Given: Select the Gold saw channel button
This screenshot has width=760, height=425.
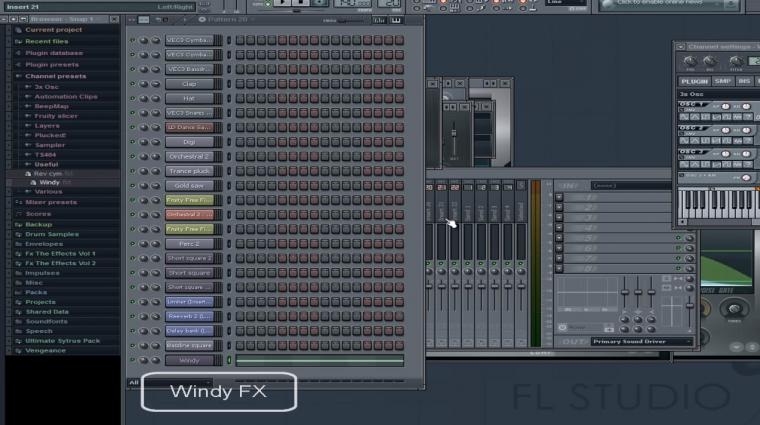Looking at the screenshot, I should (x=189, y=186).
